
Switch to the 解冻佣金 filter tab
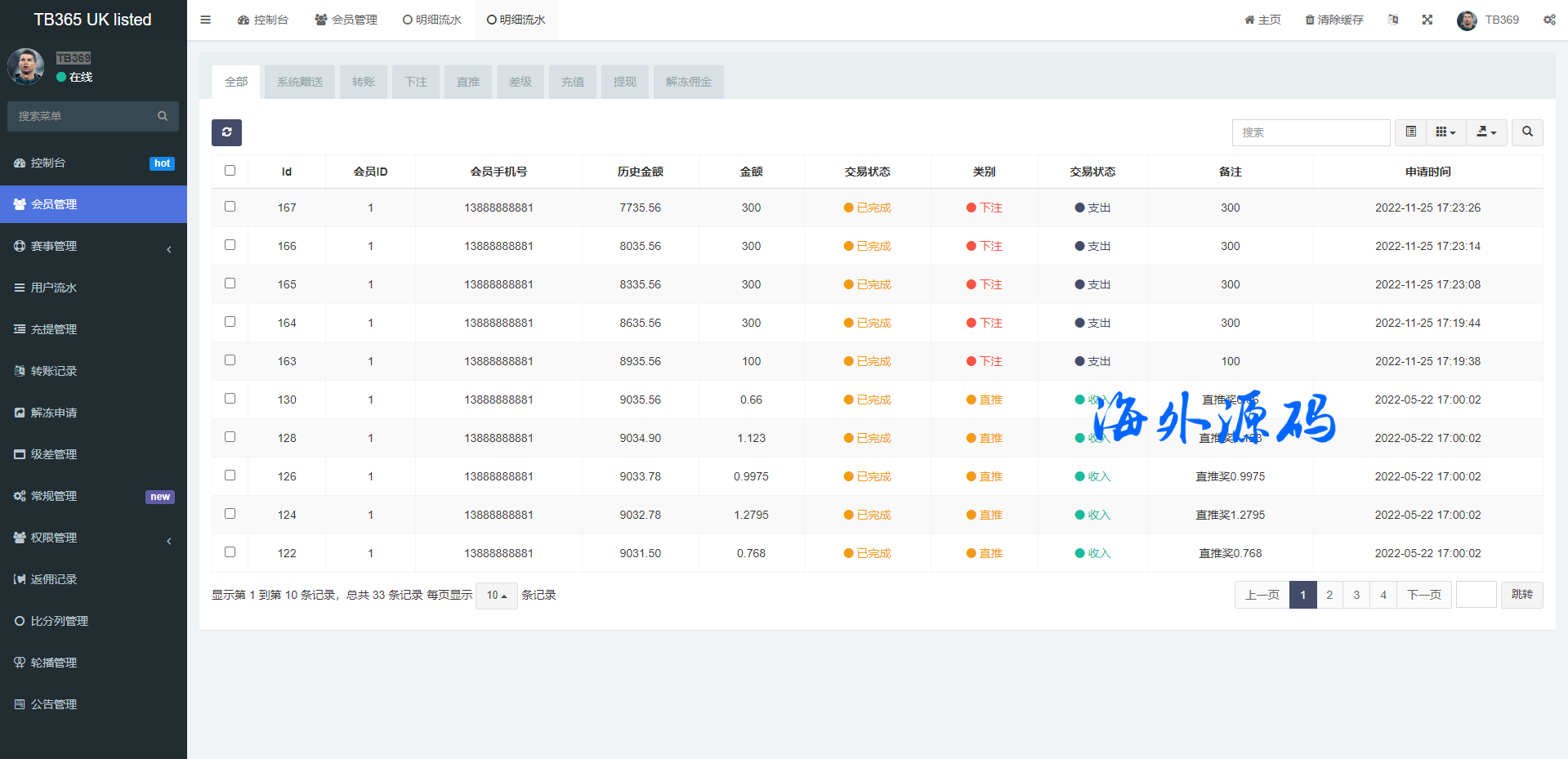click(688, 82)
